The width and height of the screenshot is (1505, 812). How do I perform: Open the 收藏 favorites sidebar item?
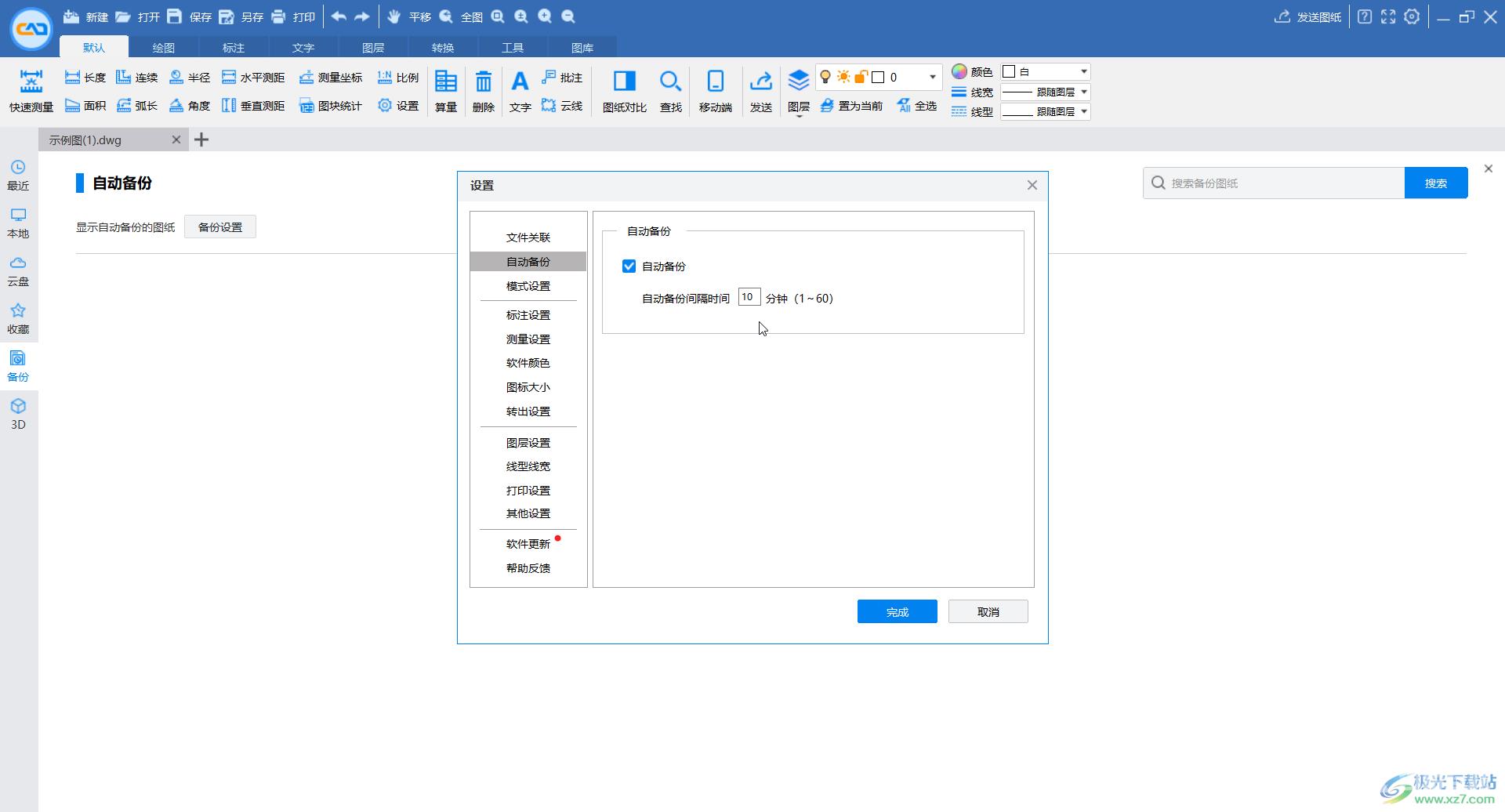tap(18, 318)
